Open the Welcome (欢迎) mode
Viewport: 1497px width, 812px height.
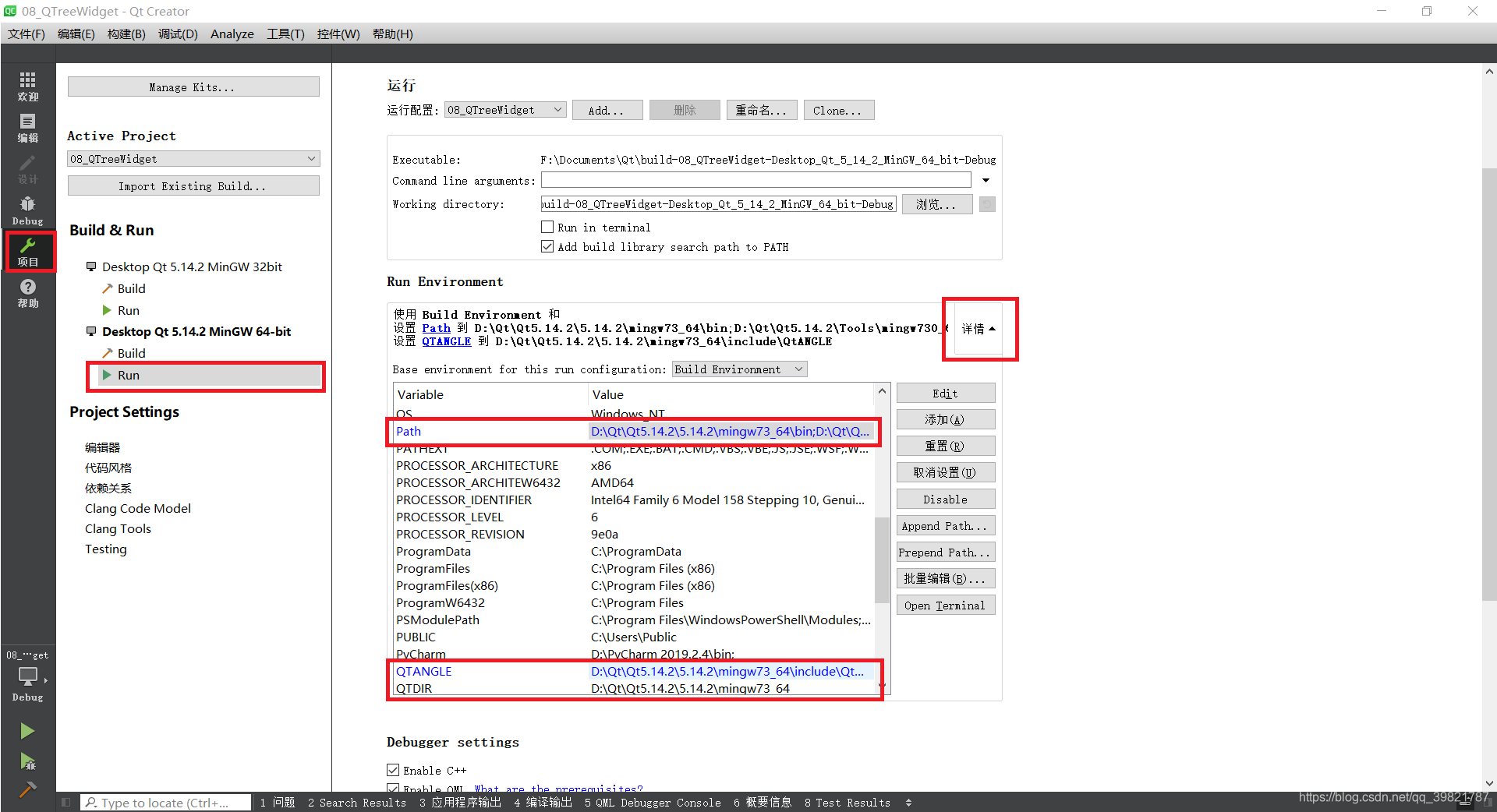pos(28,86)
